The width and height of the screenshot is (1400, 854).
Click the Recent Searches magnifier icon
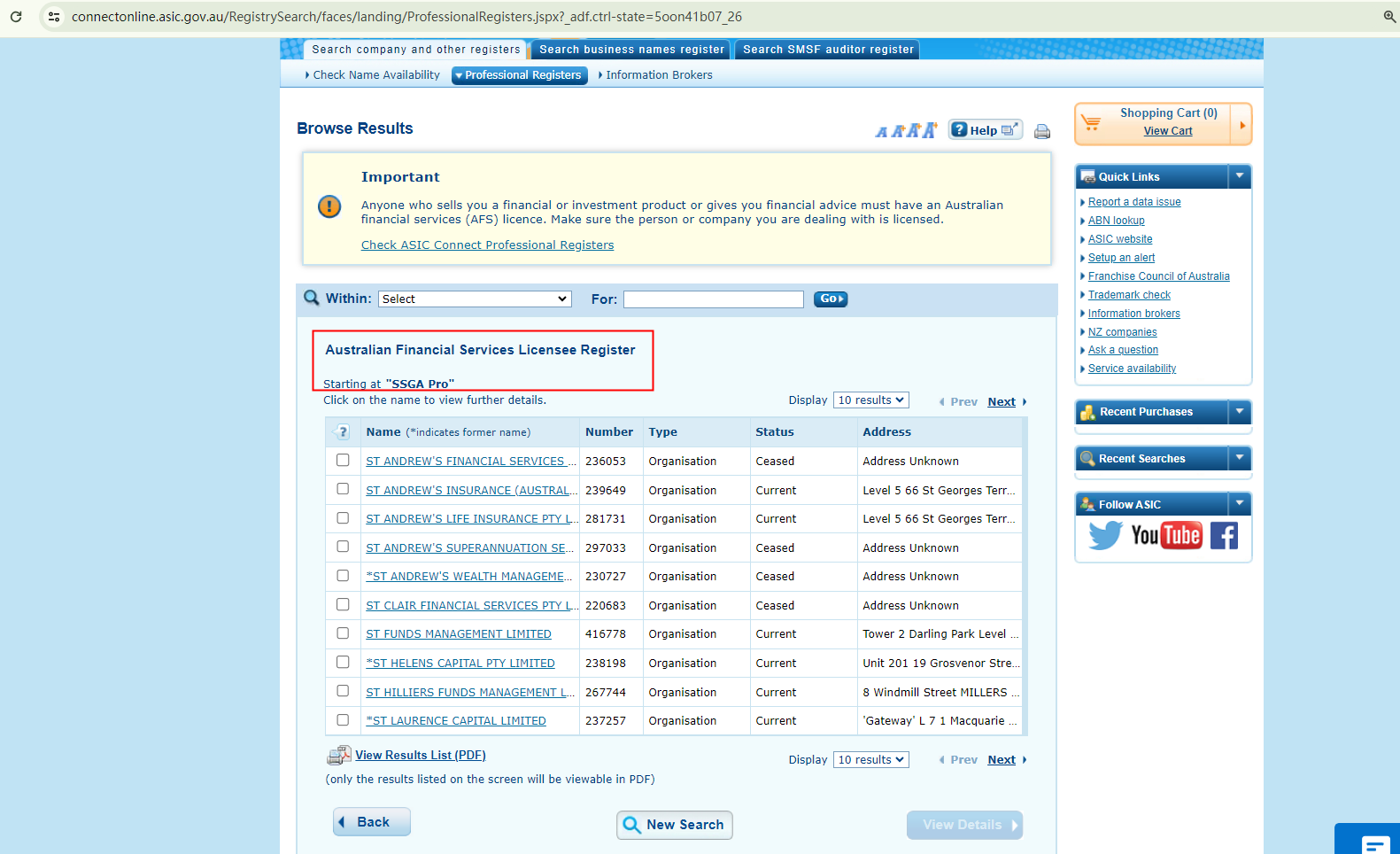(x=1087, y=459)
